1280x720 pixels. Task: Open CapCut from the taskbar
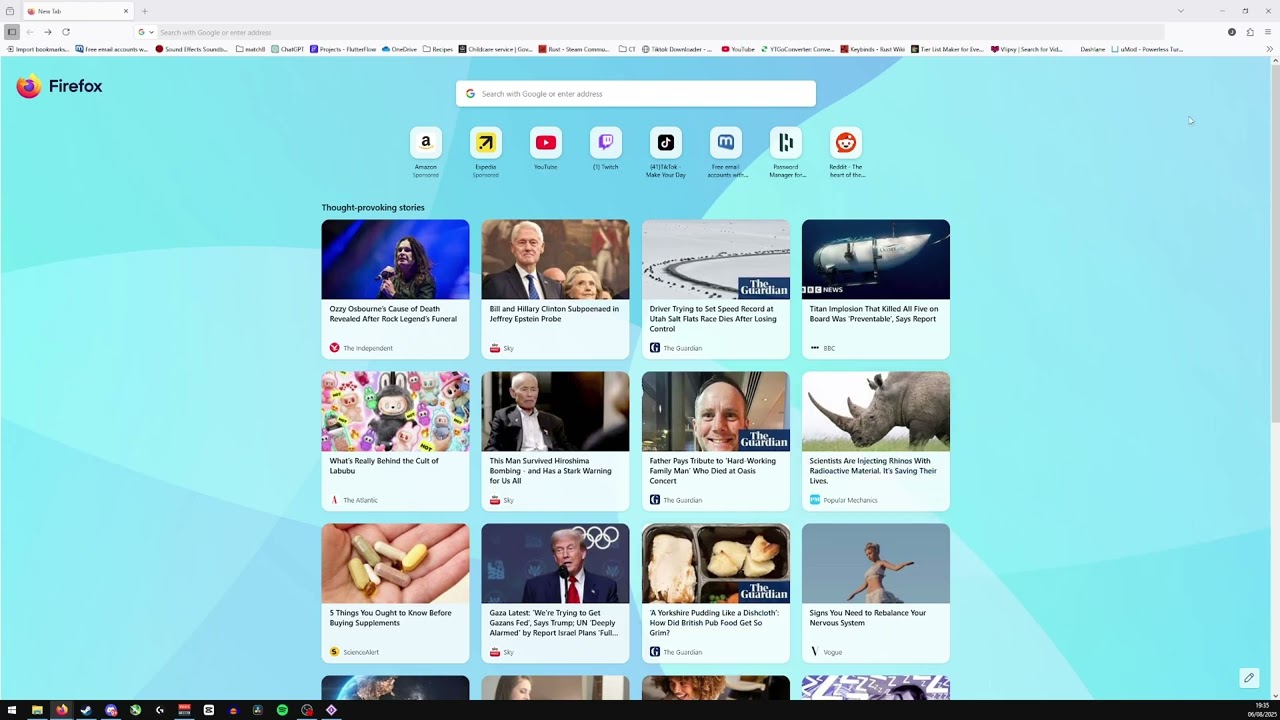(x=209, y=710)
